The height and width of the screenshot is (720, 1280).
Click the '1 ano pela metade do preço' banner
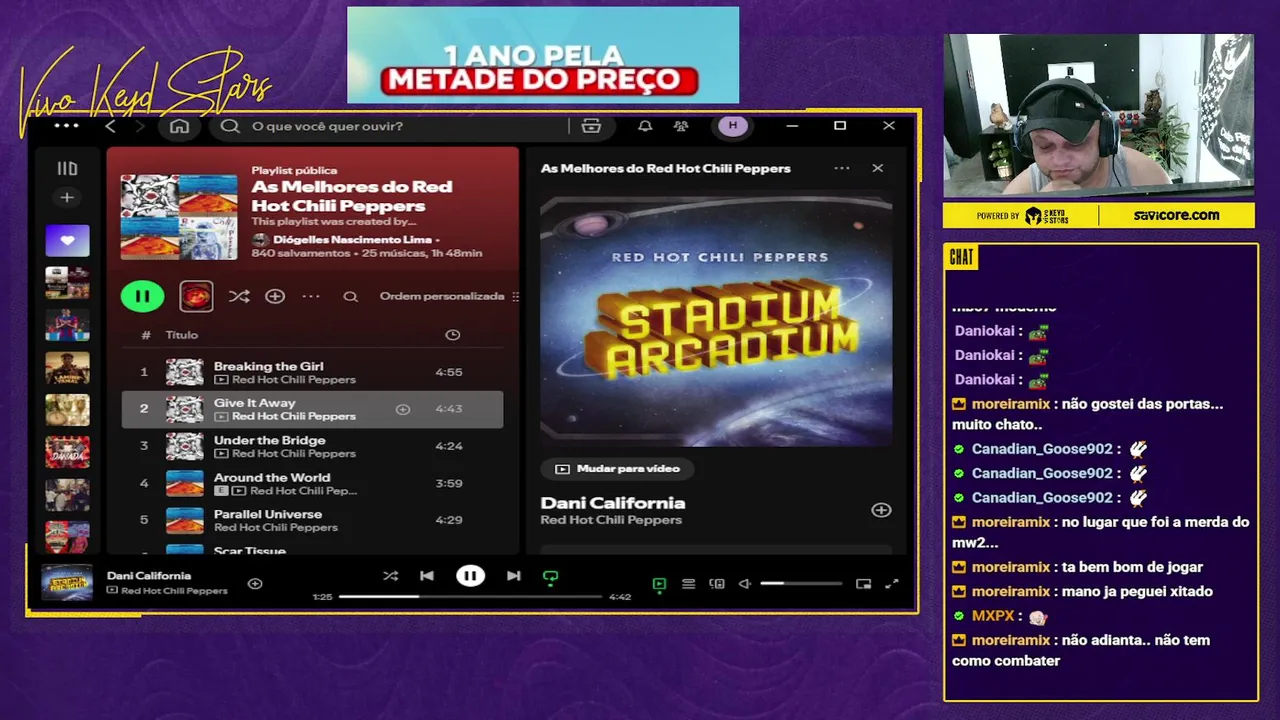coord(543,55)
